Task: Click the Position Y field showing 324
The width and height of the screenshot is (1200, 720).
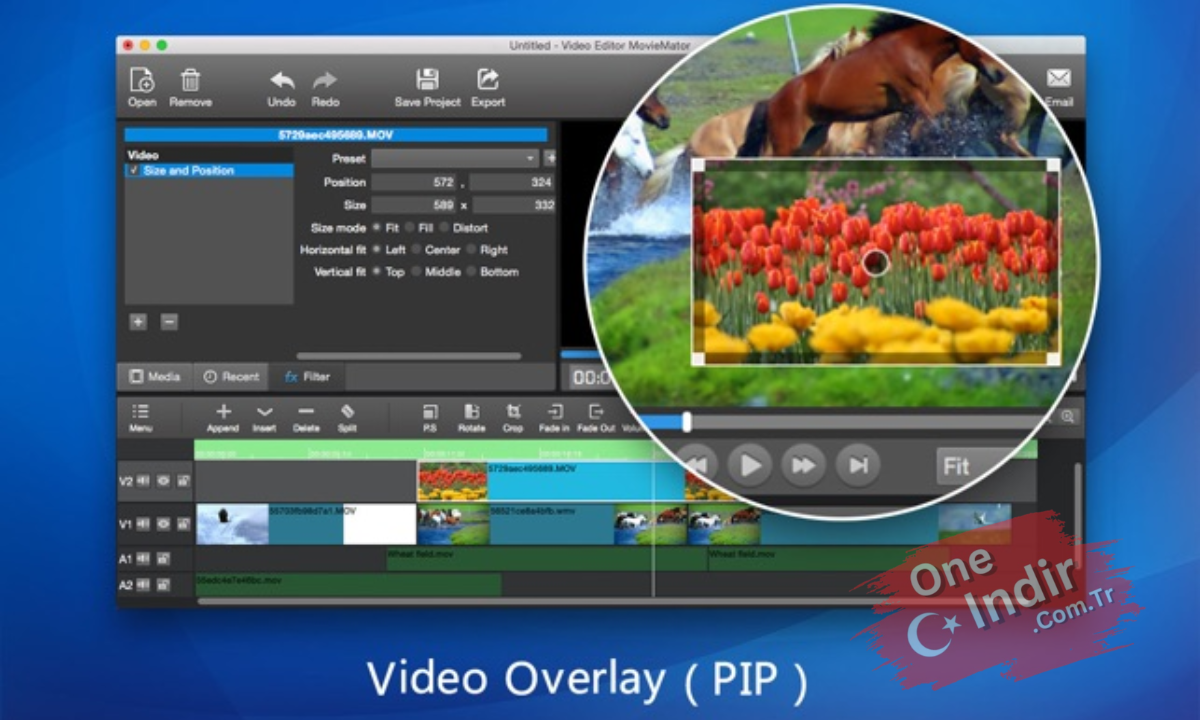Action: (x=513, y=183)
